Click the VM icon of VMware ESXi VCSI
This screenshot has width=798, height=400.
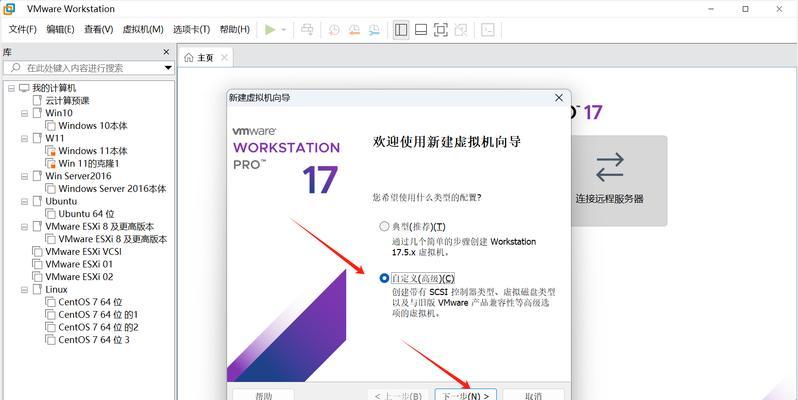[x=37, y=252]
